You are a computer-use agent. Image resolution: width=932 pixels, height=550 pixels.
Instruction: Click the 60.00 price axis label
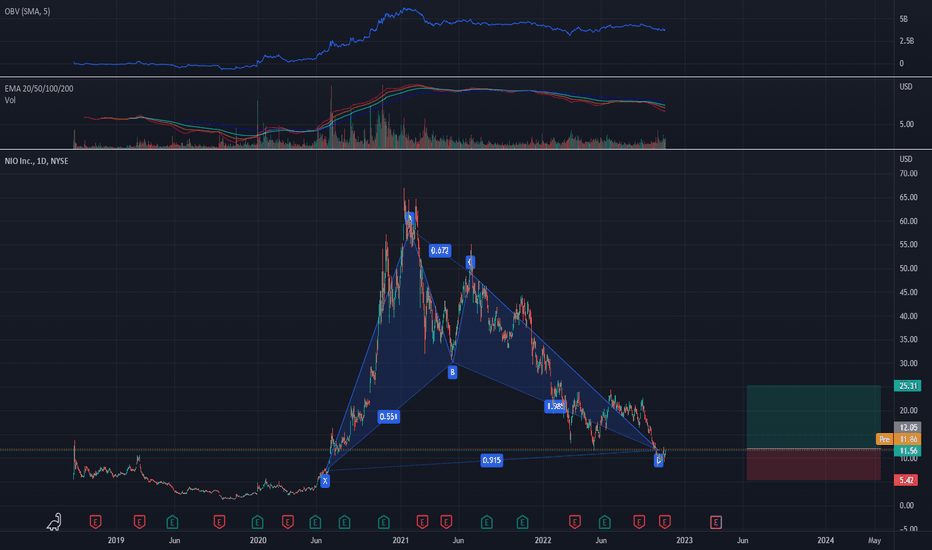click(908, 221)
